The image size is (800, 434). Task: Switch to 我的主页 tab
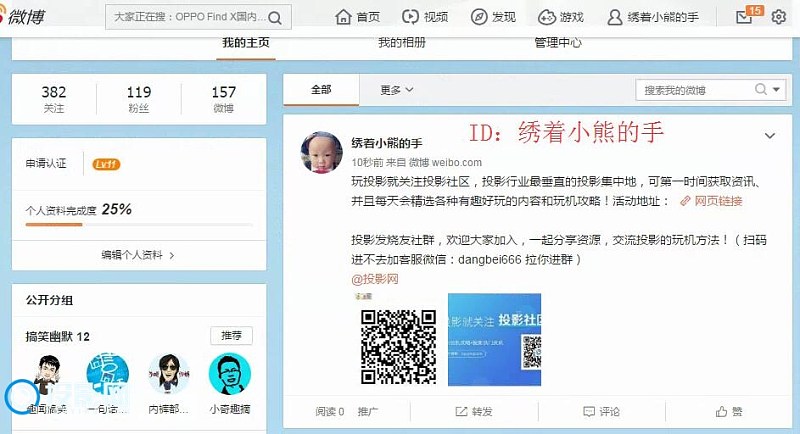(246, 43)
